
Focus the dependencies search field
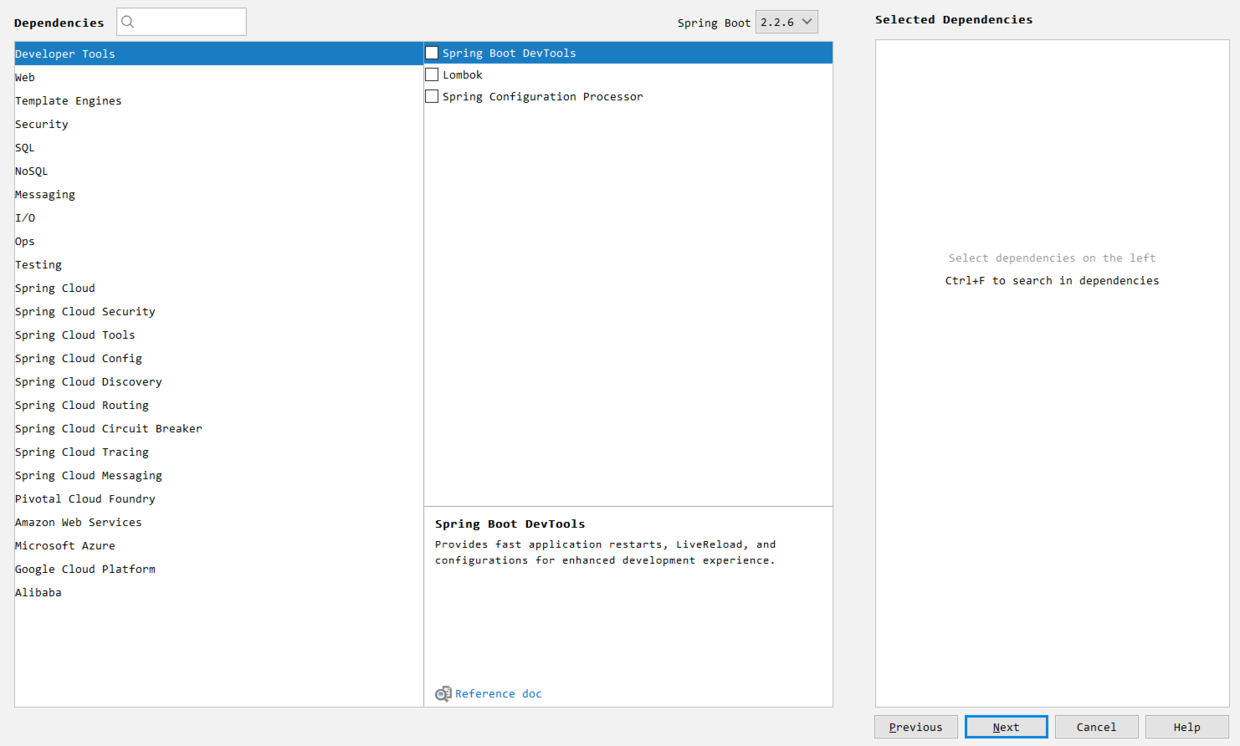(x=181, y=22)
